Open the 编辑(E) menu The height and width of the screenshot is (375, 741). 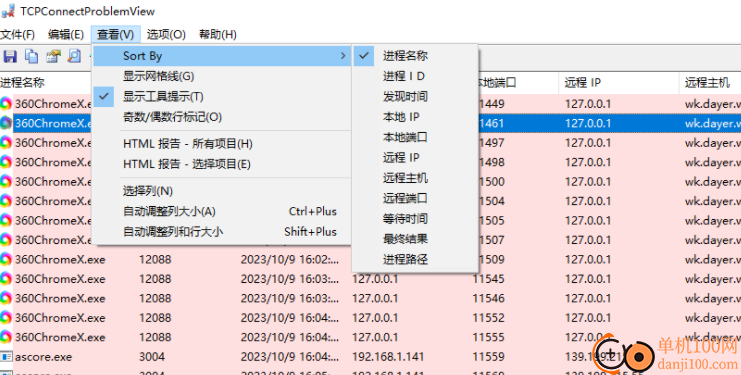coord(66,34)
